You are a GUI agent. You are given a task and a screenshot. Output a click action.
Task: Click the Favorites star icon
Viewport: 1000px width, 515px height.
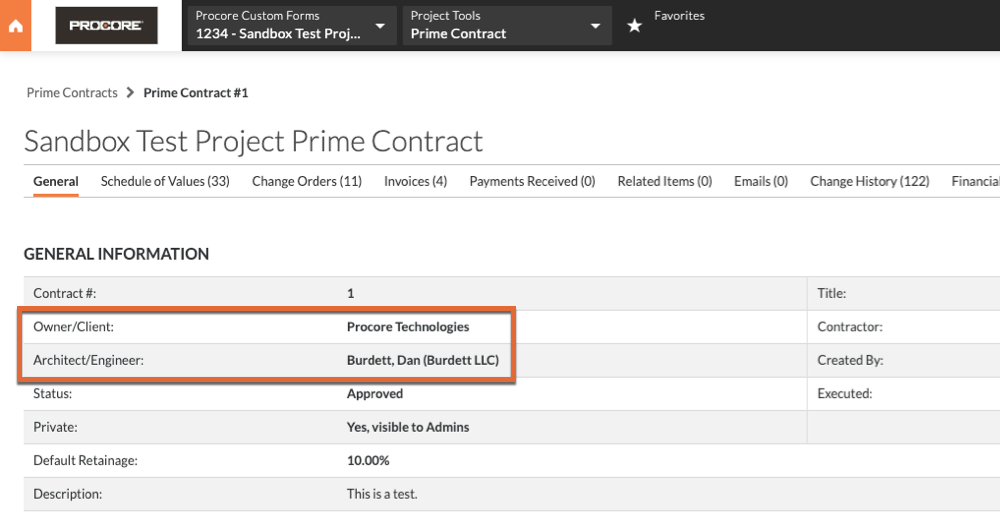634,25
